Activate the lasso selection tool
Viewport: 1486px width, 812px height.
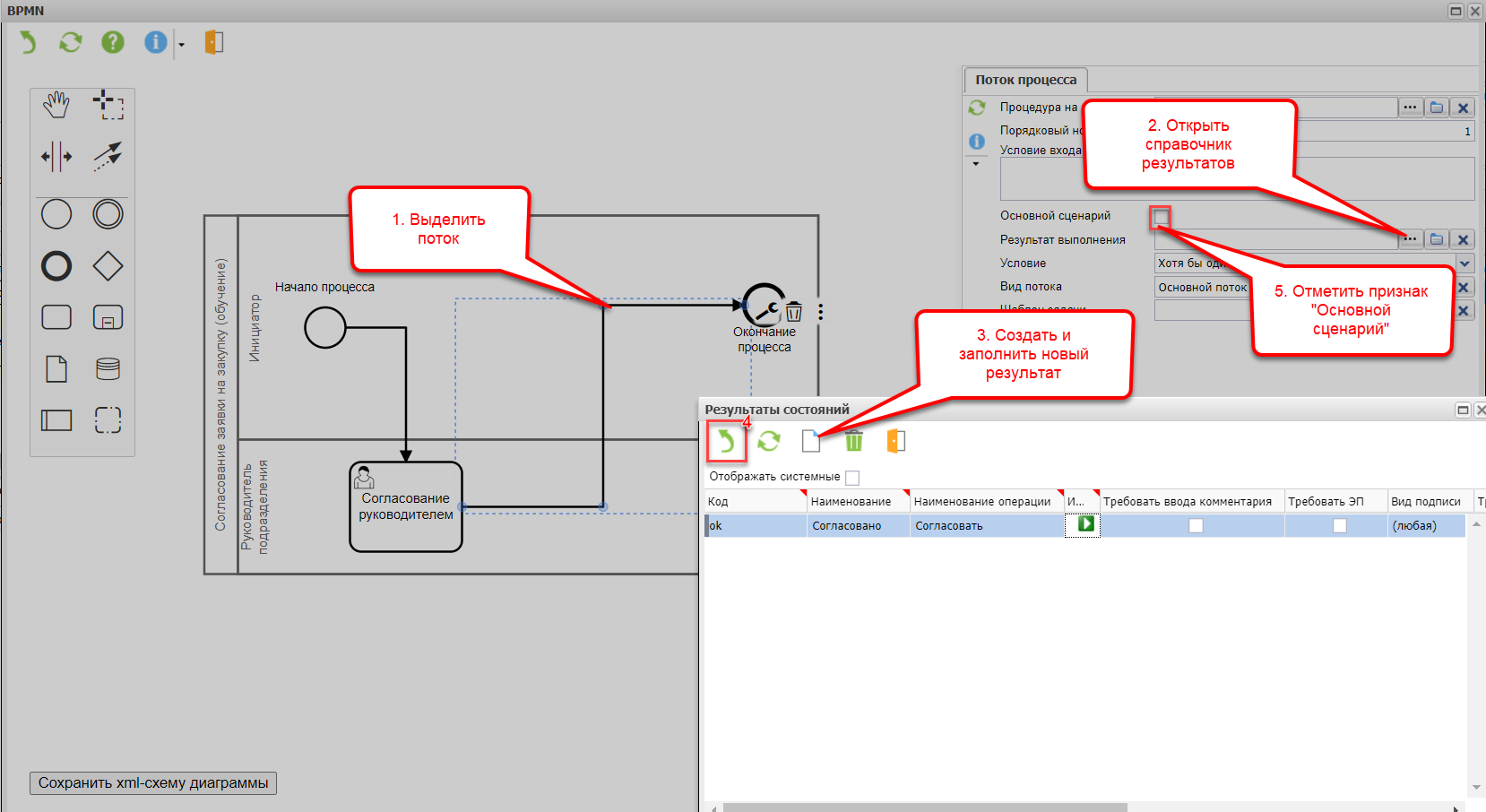(x=108, y=106)
